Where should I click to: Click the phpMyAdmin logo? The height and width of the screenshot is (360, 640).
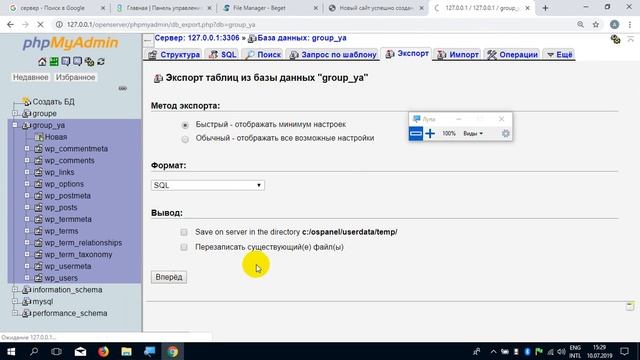tap(70, 43)
